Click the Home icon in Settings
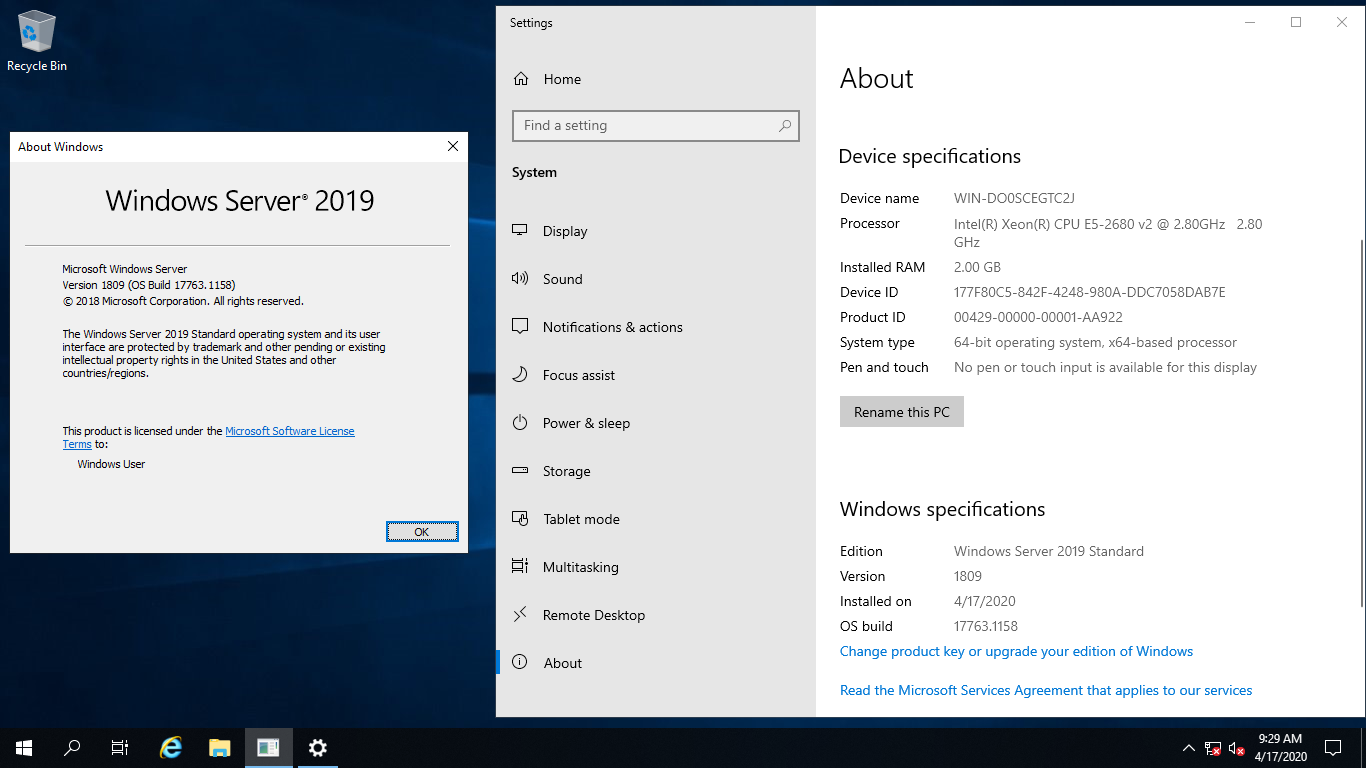1366x768 pixels. point(521,79)
